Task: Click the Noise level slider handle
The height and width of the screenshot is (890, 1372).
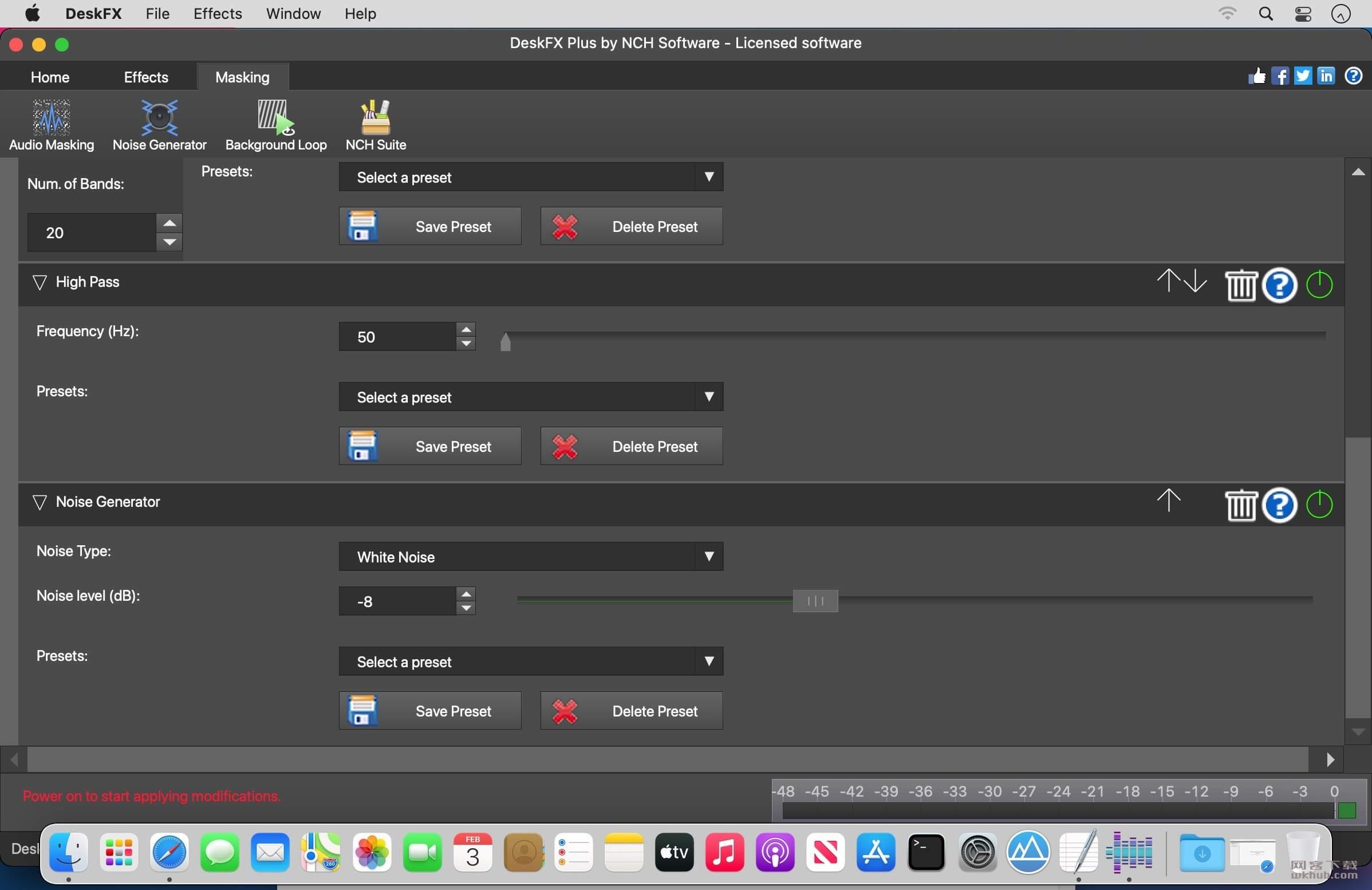Action: [815, 601]
